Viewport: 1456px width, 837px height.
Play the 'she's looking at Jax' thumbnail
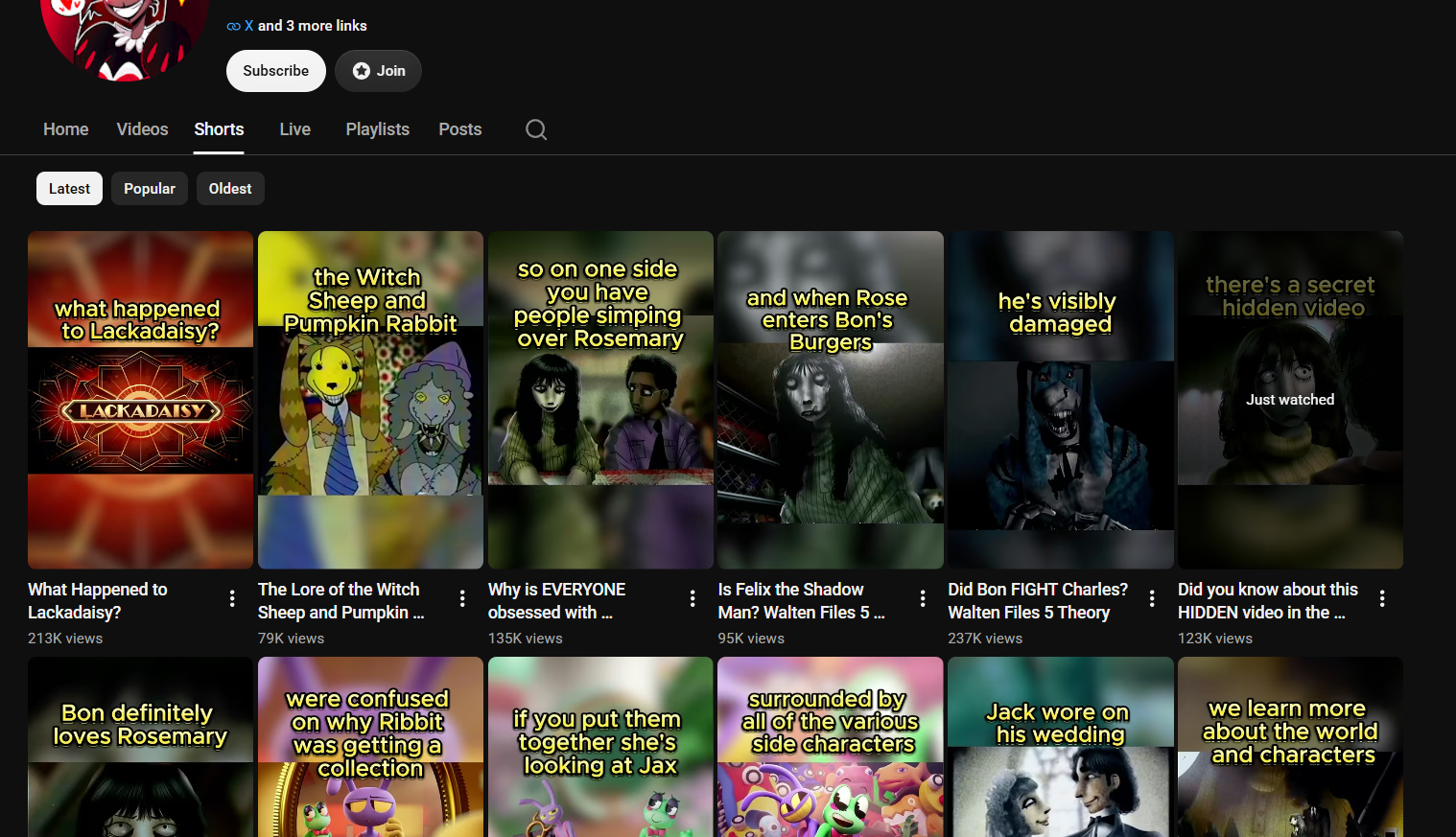600,747
